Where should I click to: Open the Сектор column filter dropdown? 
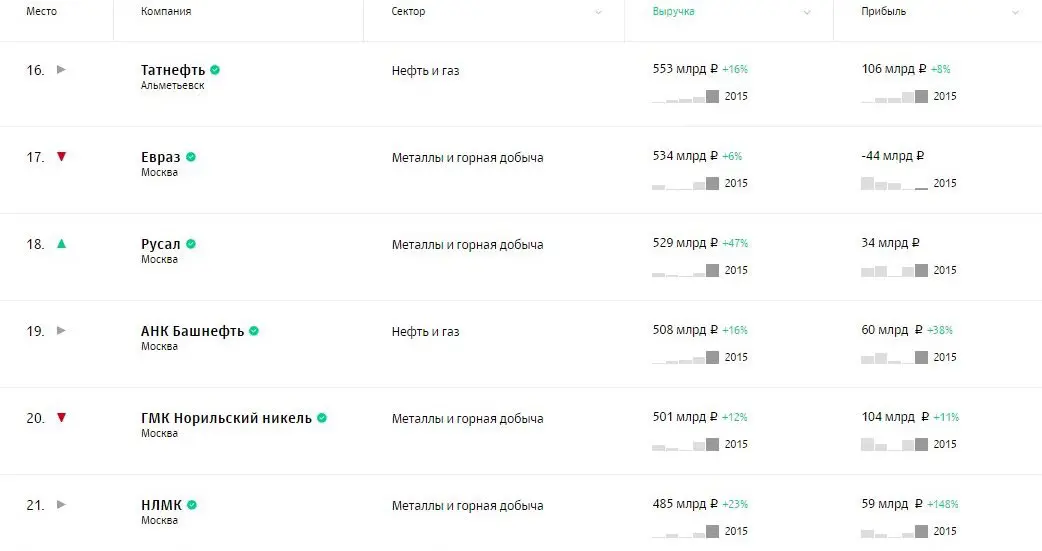click(598, 12)
